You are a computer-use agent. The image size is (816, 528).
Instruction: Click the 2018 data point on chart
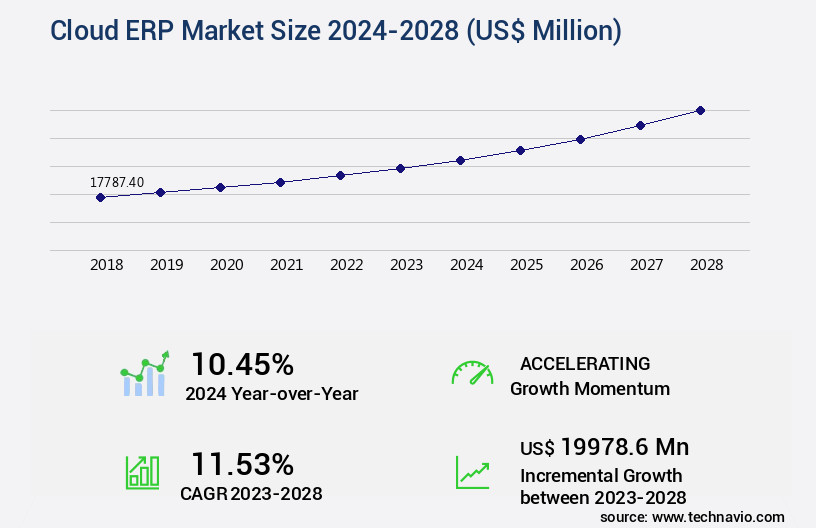pyautogui.click(x=100, y=198)
